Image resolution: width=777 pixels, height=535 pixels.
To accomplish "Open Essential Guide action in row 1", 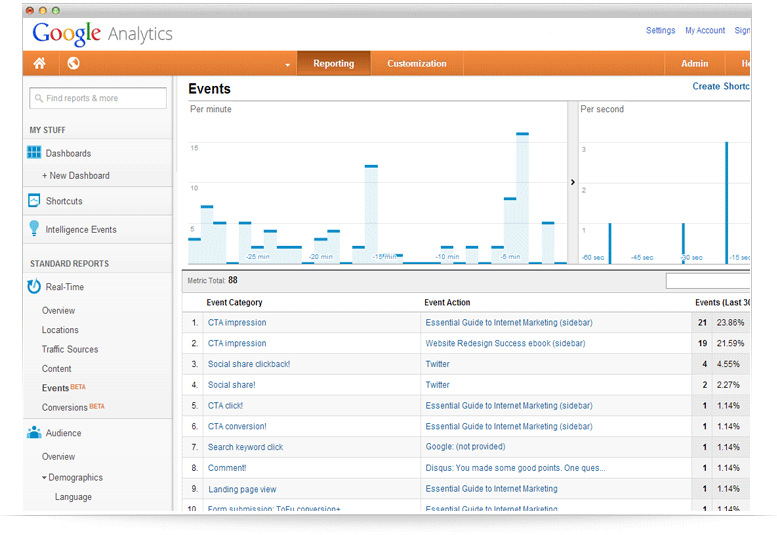I will [x=509, y=322].
